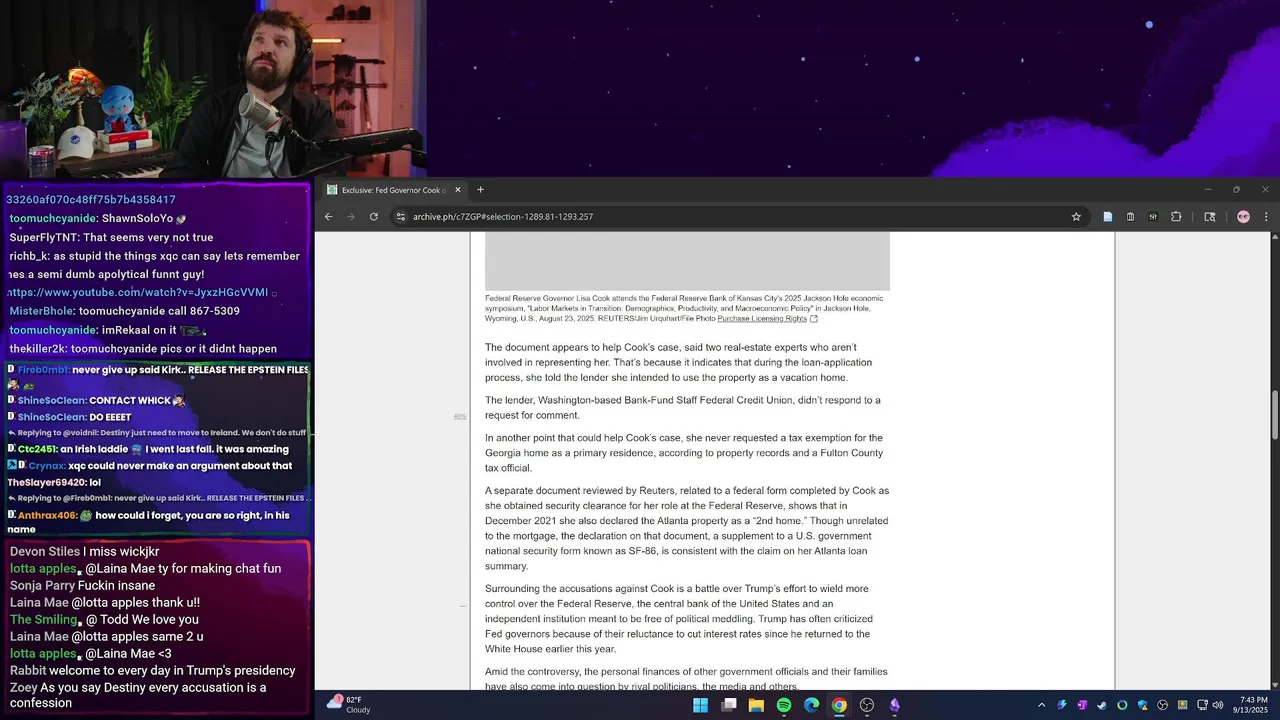Open the YouTube link in chat
This screenshot has width=1280, height=720.
tap(139, 292)
